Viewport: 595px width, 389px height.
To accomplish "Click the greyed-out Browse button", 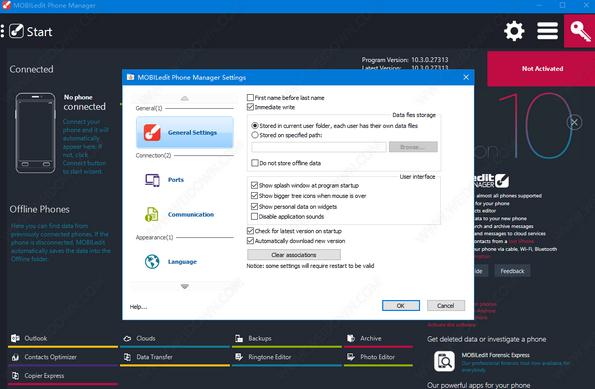I will 413,147.
